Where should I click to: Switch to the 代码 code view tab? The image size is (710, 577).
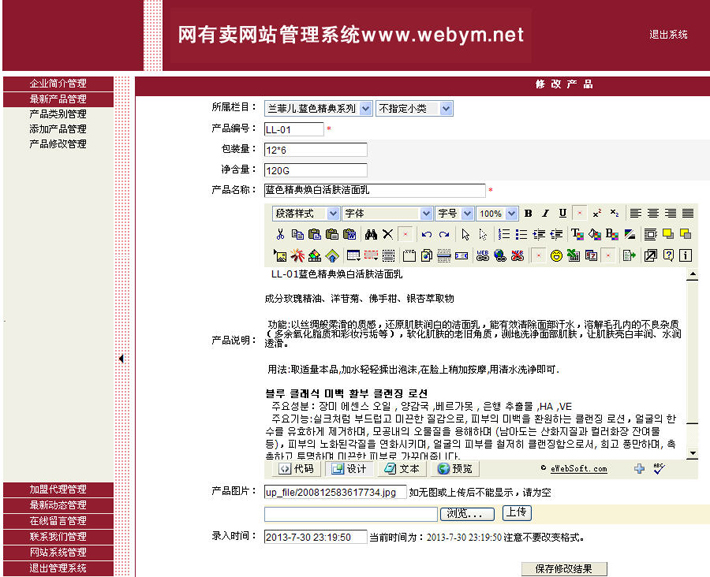[x=297, y=469]
